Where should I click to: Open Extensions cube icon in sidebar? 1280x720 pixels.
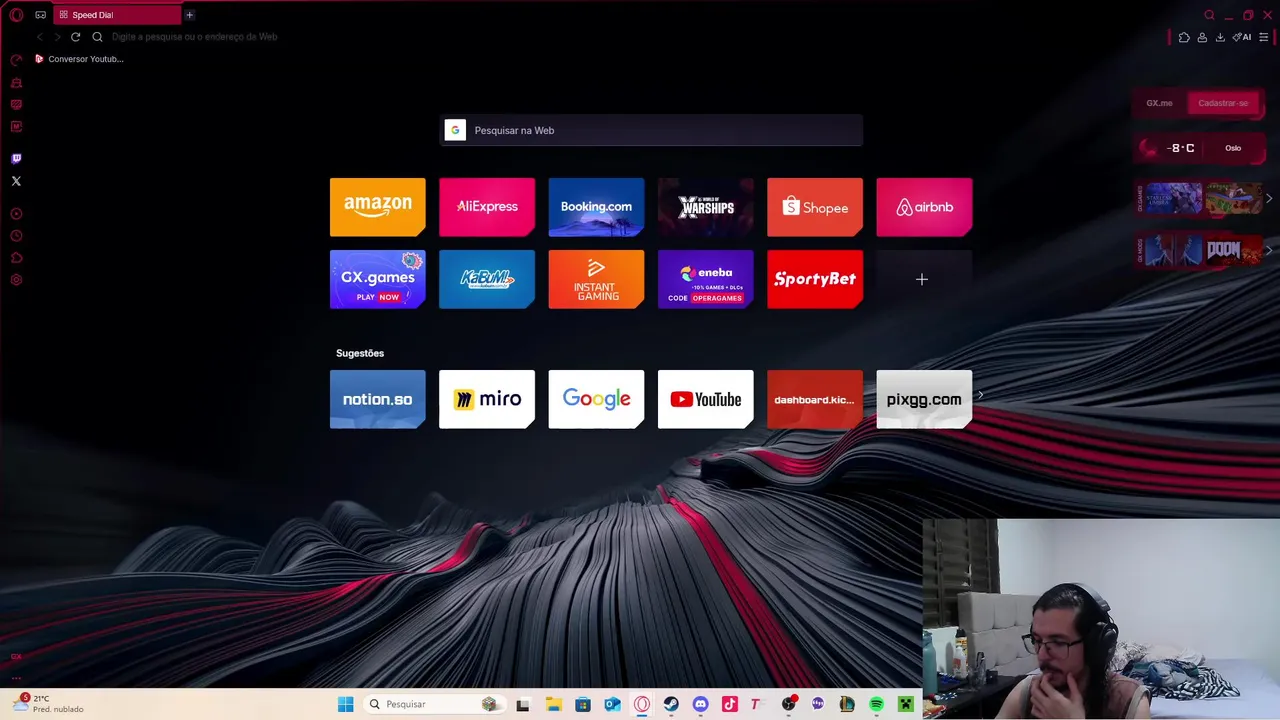(x=16, y=258)
